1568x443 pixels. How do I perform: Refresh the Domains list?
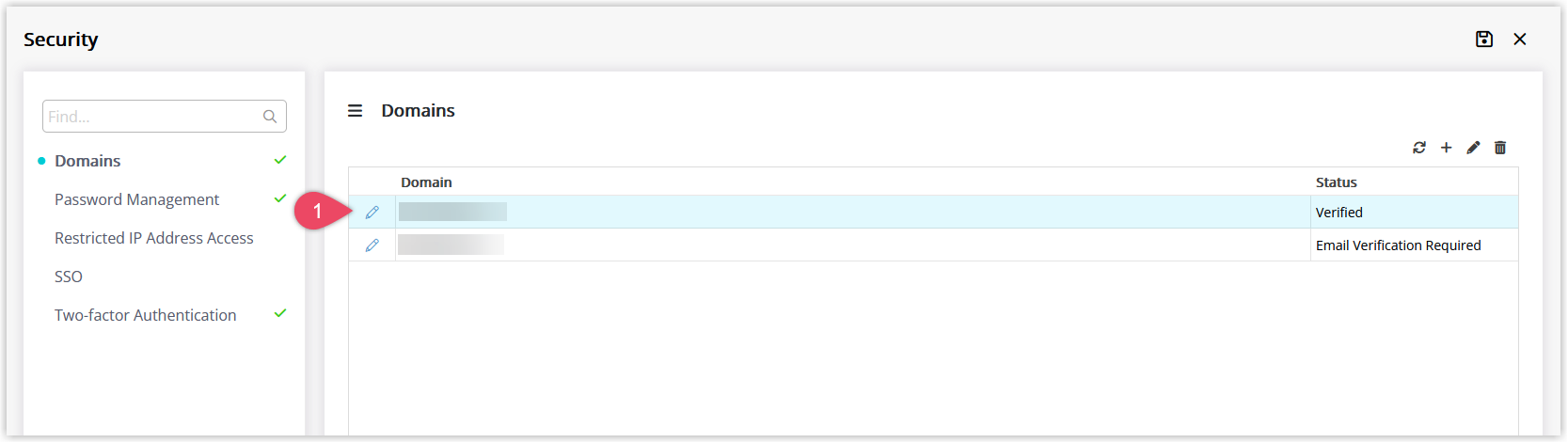tap(1419, 148)
